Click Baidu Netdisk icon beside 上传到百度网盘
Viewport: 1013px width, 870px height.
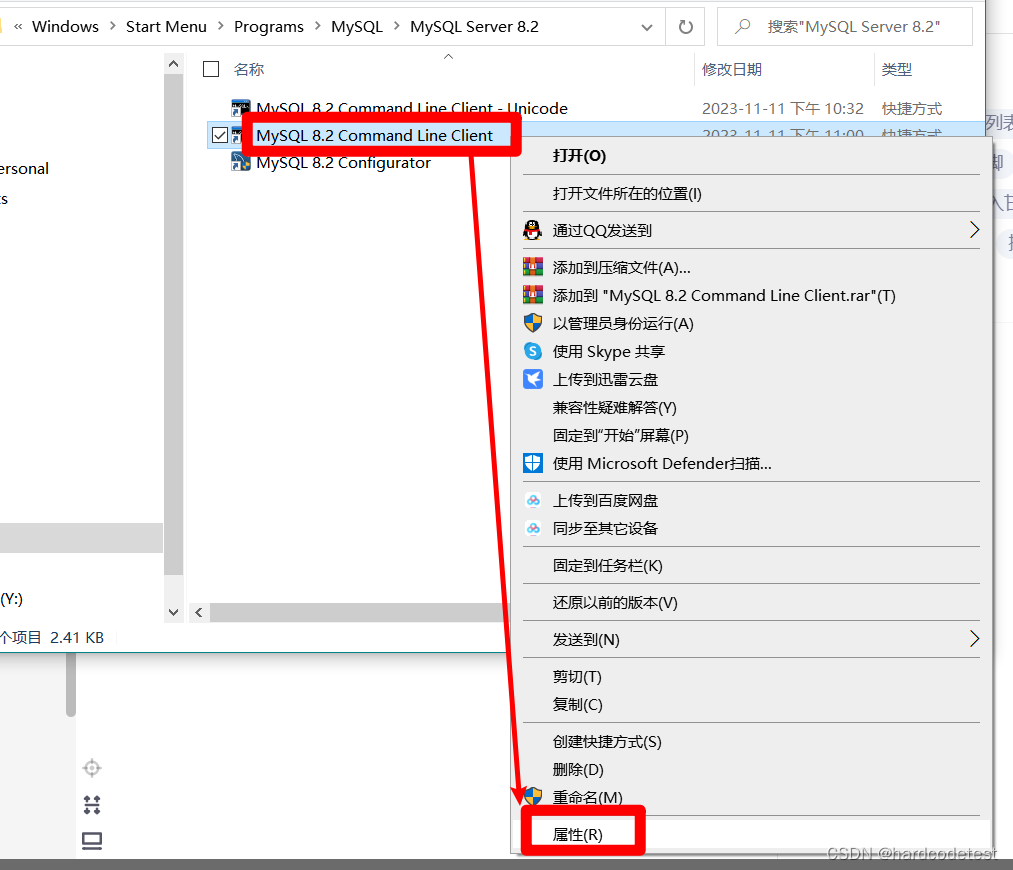(x=533, y=501)
